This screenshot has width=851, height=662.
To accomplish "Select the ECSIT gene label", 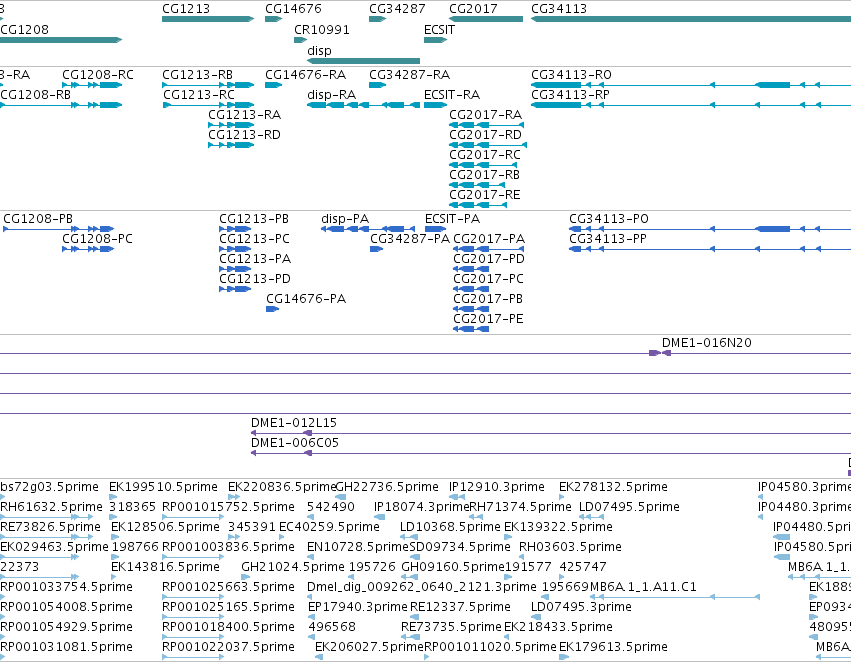I will pyautogui.click(x=439, y=29).
